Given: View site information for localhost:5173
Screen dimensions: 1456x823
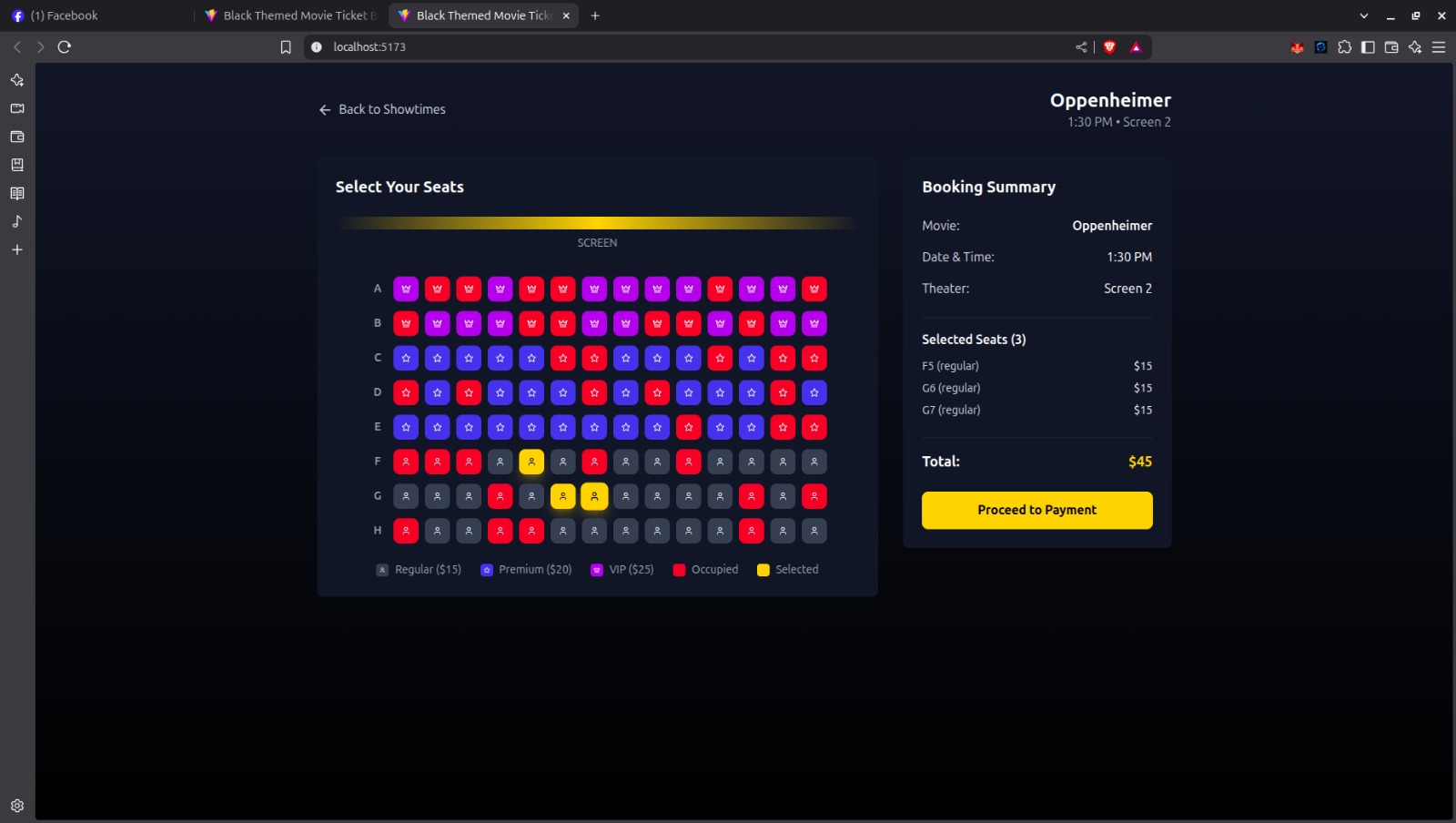Looking at the screenshot, I should click(317, 47).
